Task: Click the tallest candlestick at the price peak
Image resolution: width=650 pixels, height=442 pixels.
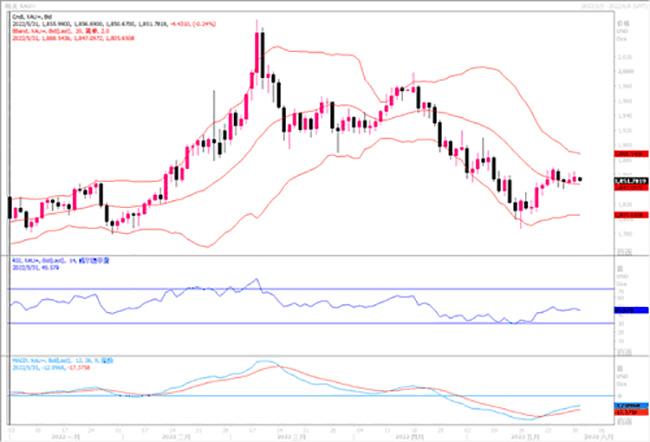Action: coord(260,50)
